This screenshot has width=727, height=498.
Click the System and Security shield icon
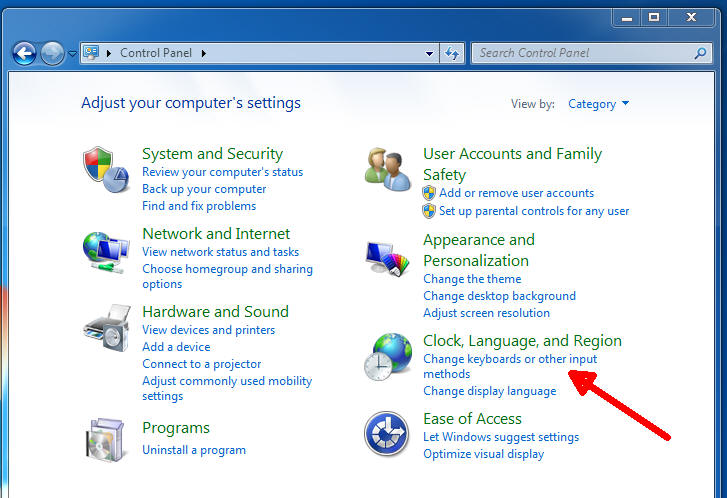(105, 171)
